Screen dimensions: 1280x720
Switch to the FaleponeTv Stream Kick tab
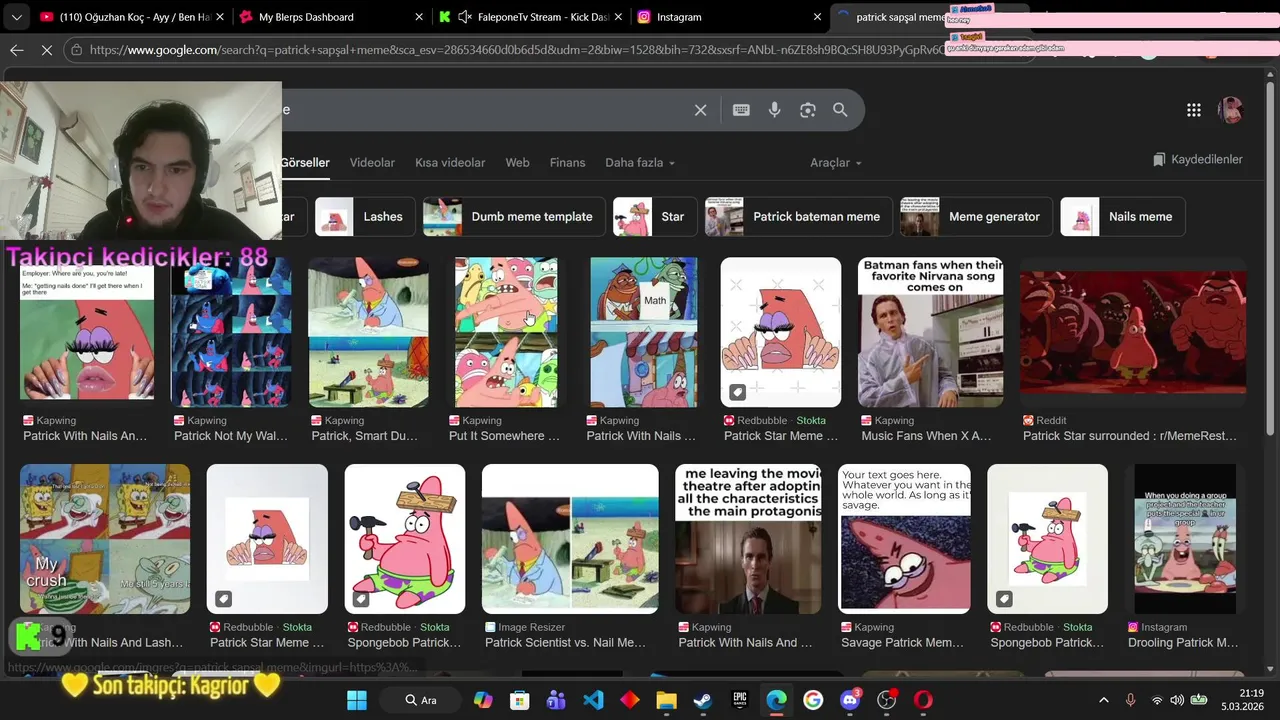click(532, 17)
